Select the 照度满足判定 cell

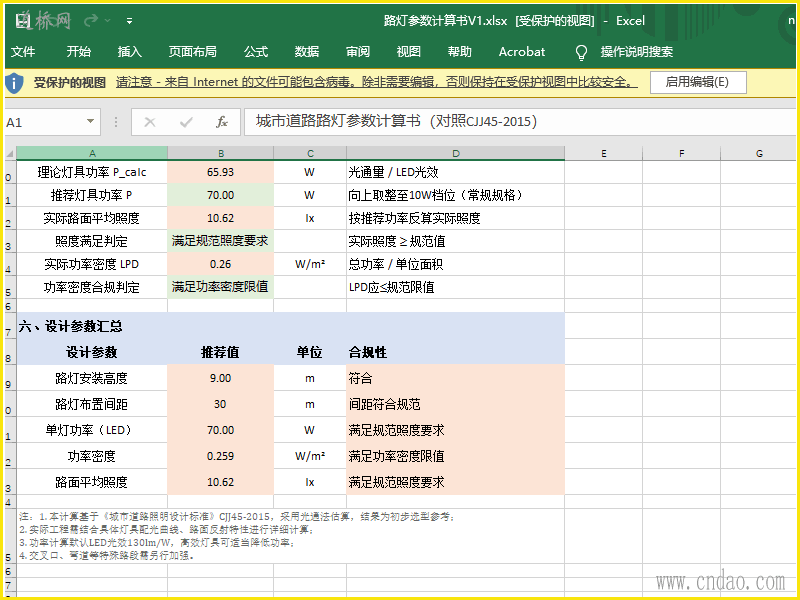coord(92,241)
